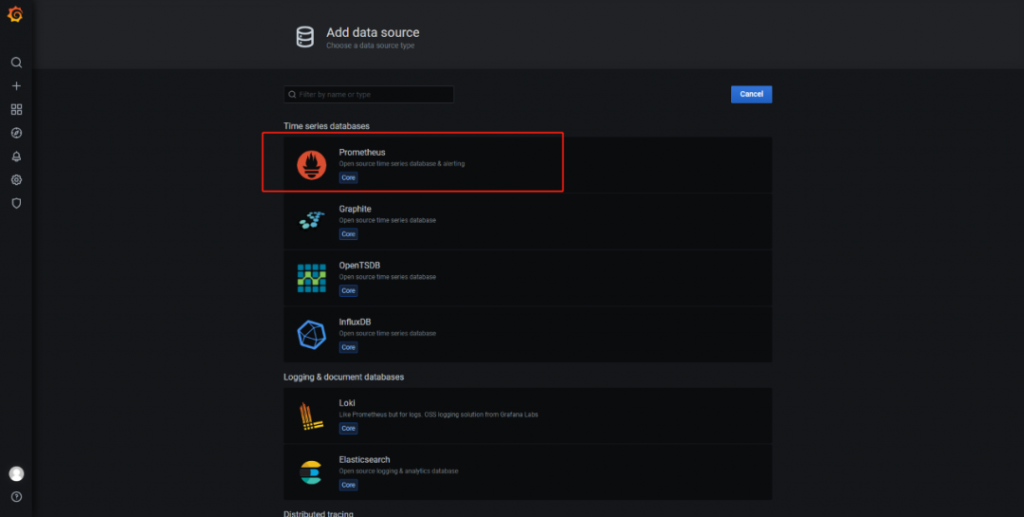Click the 'Distributed tracing' heading
The image size is (1024, 517).
318,513
